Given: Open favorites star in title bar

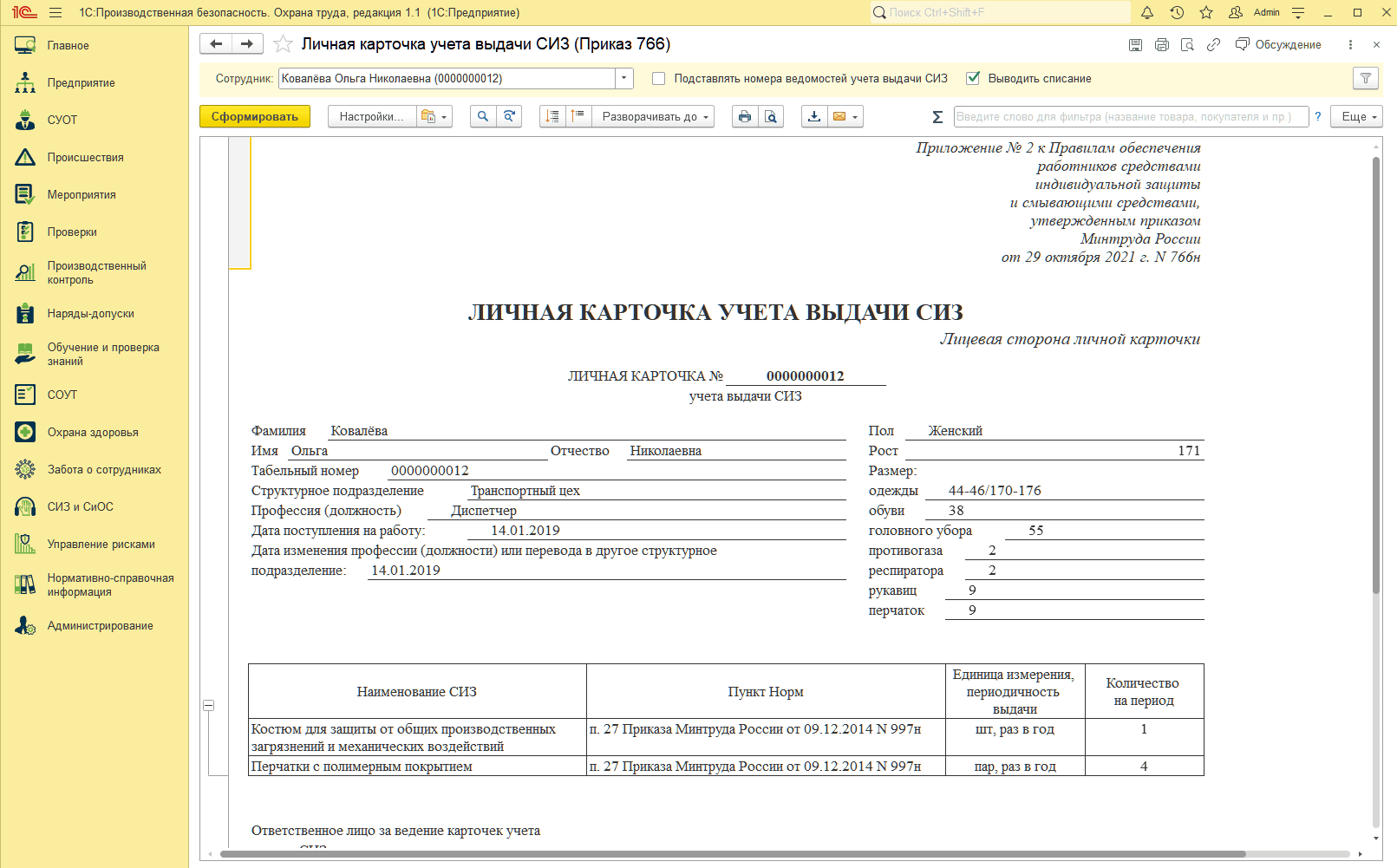Looking at the screenshot, I should click(1206, 13).
